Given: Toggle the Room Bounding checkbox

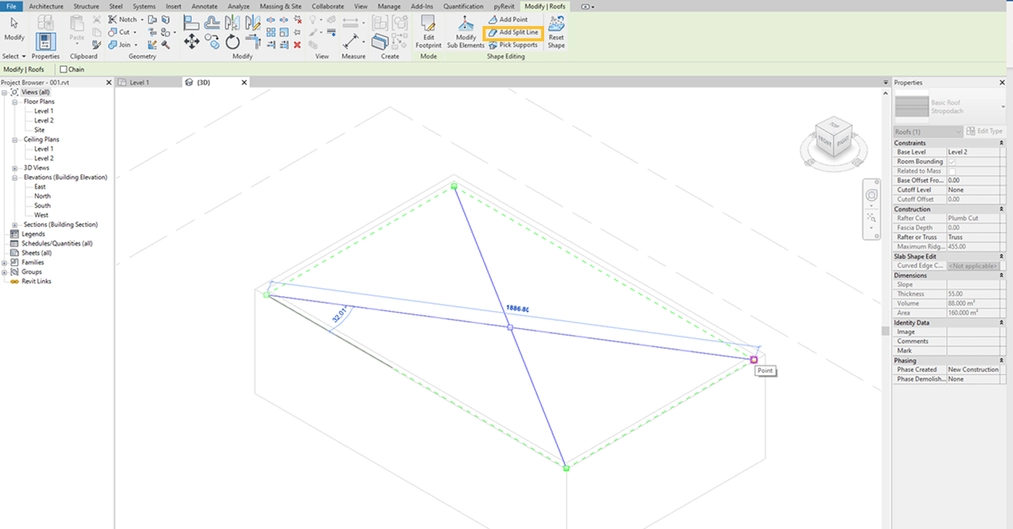Looking at the screenshot, I should click(x=951, y=161).
